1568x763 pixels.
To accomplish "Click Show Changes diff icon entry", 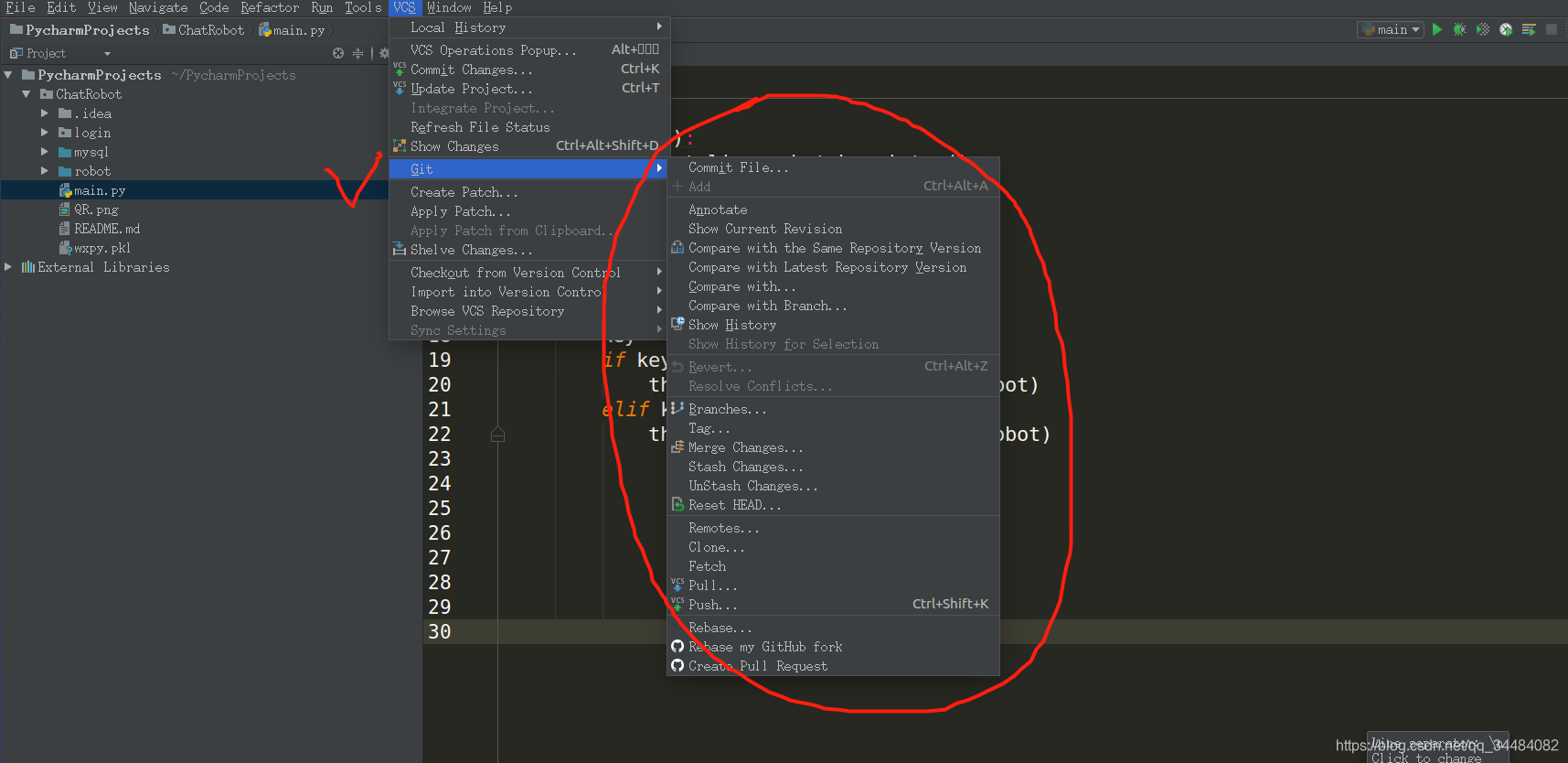I will point(400,146).
